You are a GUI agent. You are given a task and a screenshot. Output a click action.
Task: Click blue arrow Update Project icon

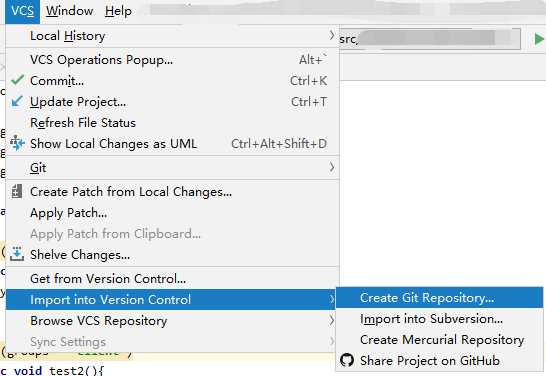point(17,101)
